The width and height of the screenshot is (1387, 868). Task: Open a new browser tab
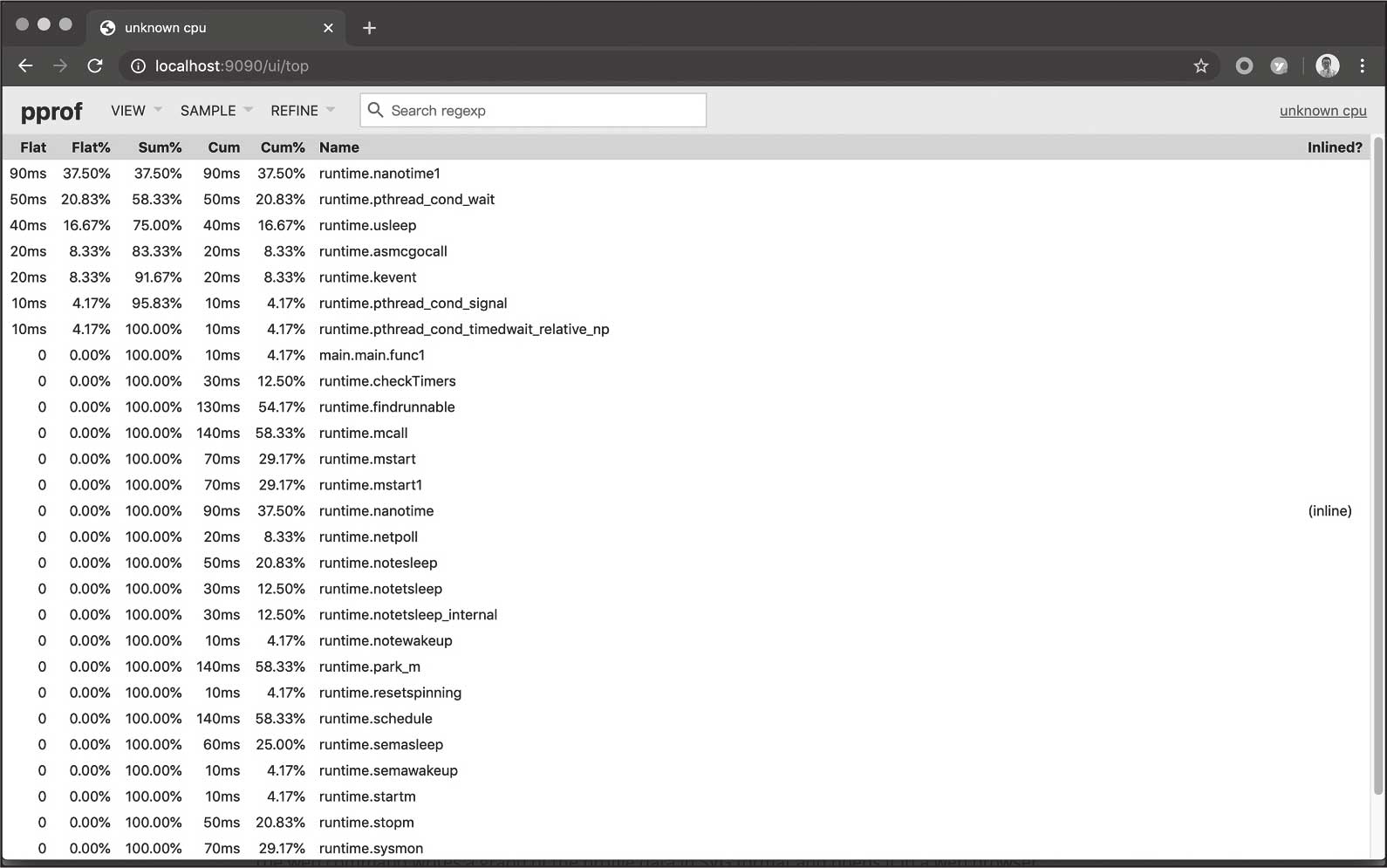tap(369, 28)
